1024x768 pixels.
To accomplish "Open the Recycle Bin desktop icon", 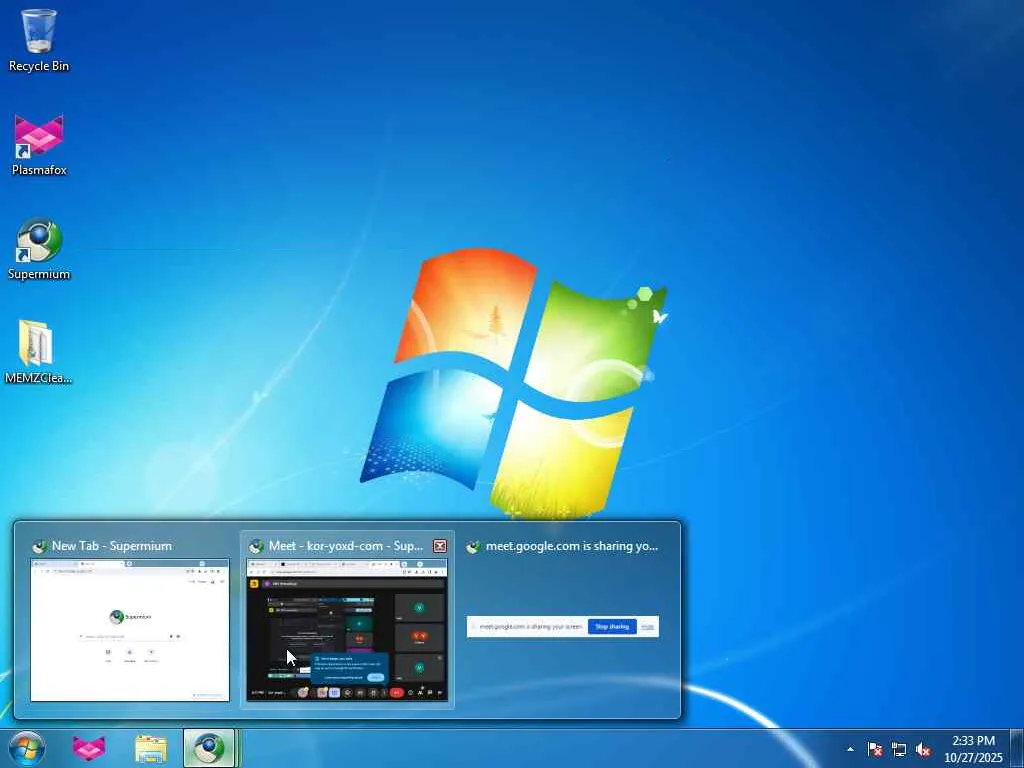I will click(x=39, y=40).
